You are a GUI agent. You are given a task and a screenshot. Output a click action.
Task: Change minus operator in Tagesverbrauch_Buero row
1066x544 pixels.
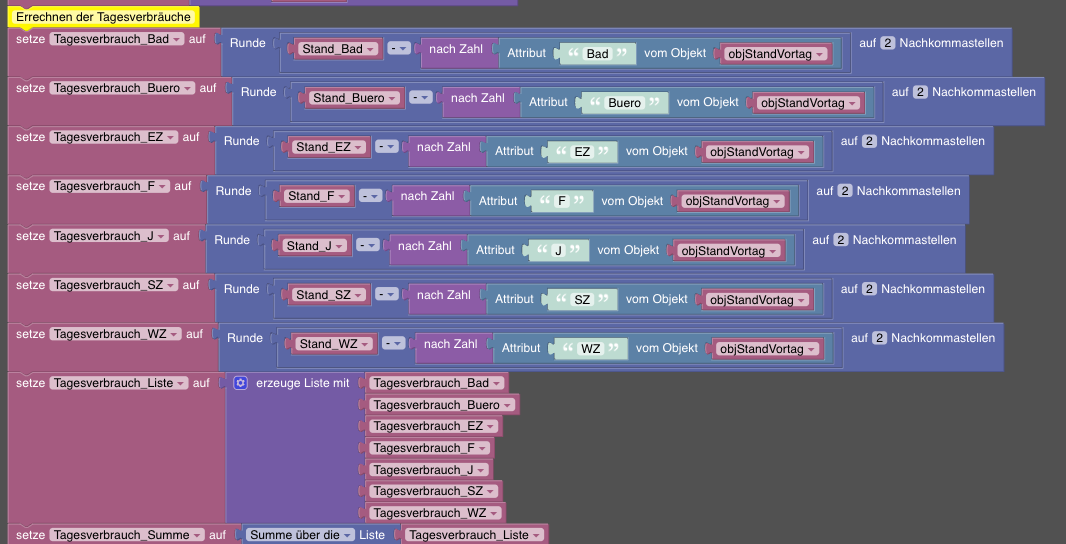coord(421,98)
